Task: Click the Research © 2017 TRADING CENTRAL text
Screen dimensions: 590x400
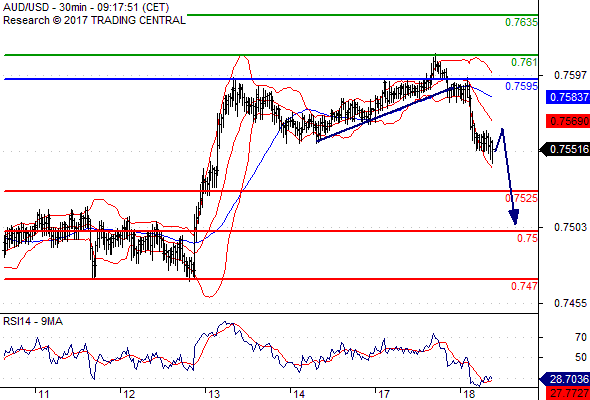Action: point(94,20)
